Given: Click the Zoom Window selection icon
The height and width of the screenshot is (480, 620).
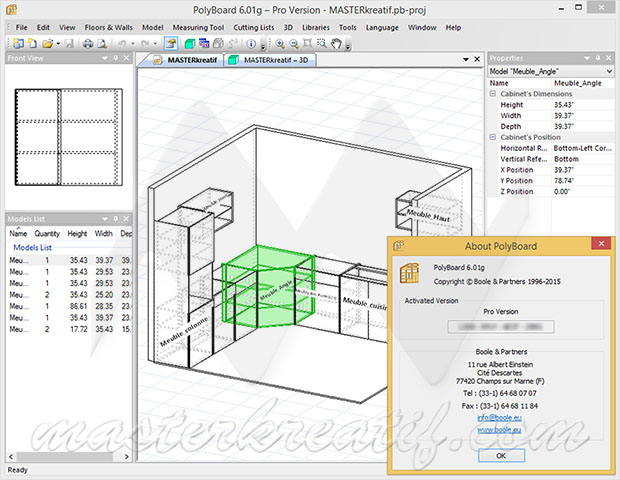Looking at the screenshot, I should [x=322, y=43].
